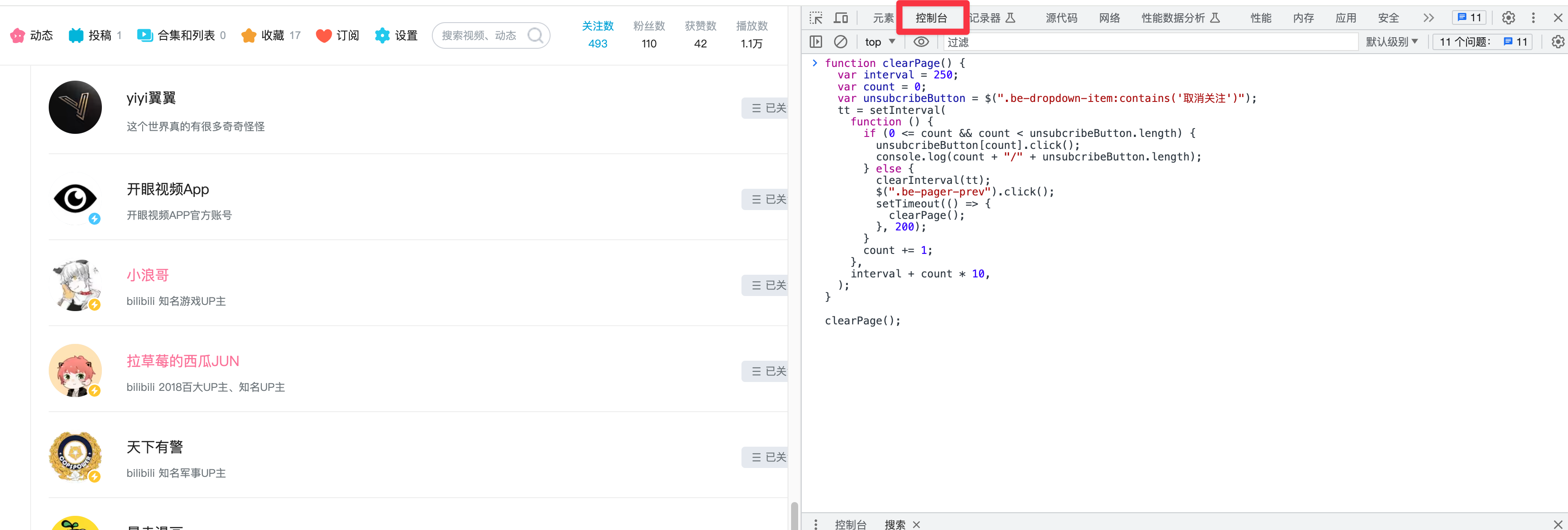
Task: Click the inspect element picker icon
Action: pyautogui.click(x=815, y=18)
